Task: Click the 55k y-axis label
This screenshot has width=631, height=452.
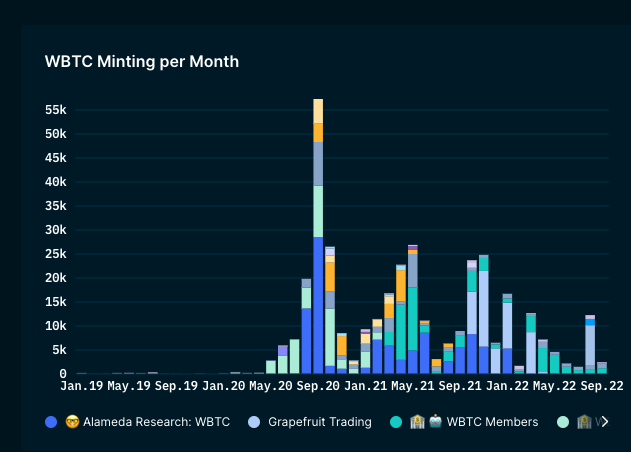Action: pyautogui.click(x=56, y=110)
